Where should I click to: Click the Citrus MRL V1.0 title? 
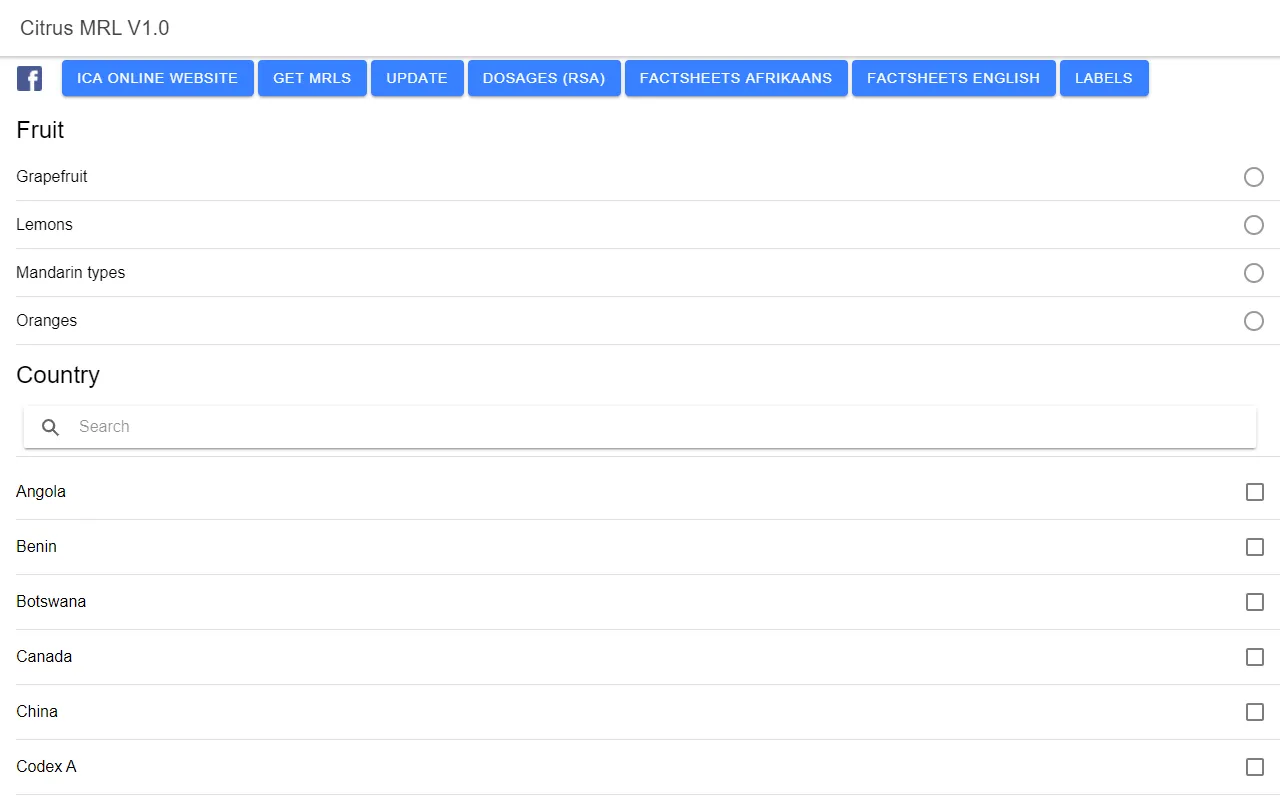(95, 28)
